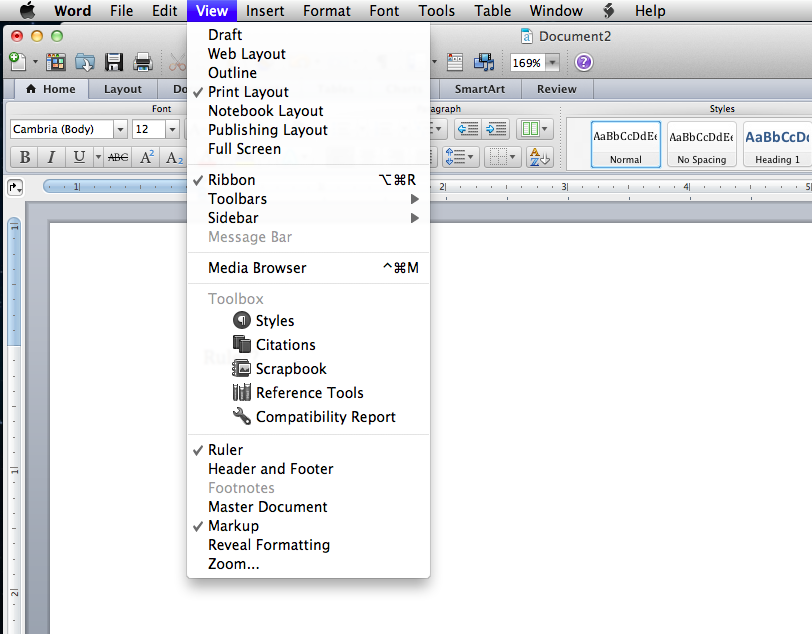Expand the Sidebar submenu
812x634 pixels.
coord(308,218)
